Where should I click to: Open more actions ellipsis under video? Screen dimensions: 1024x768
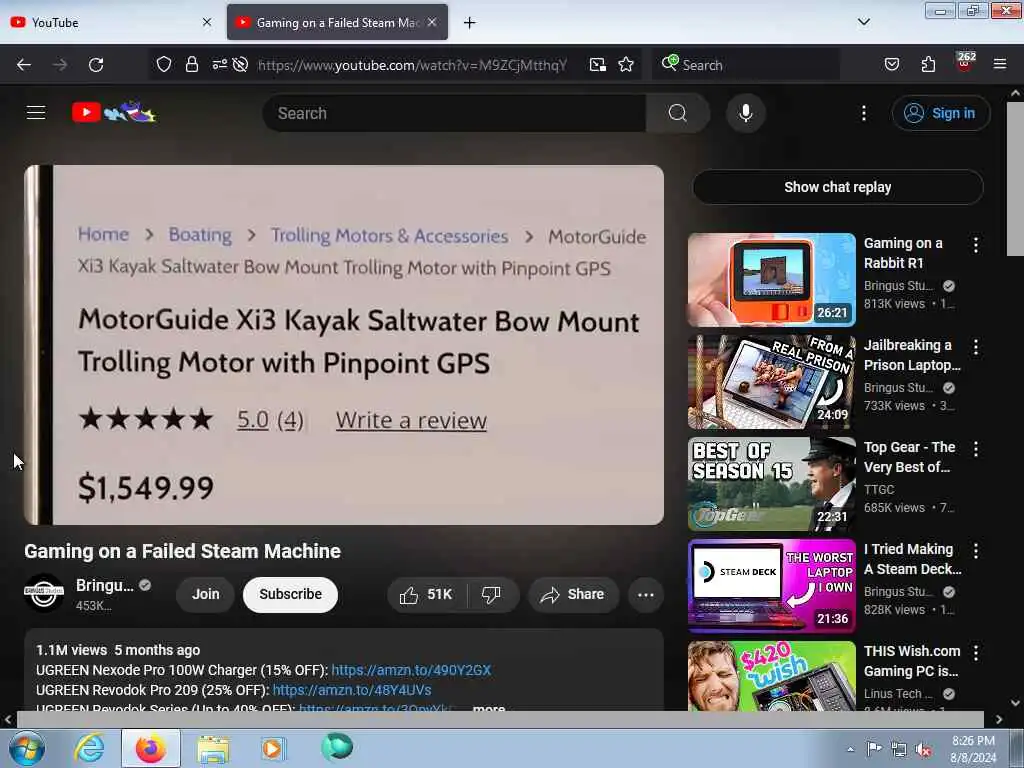tap(645, 594)
